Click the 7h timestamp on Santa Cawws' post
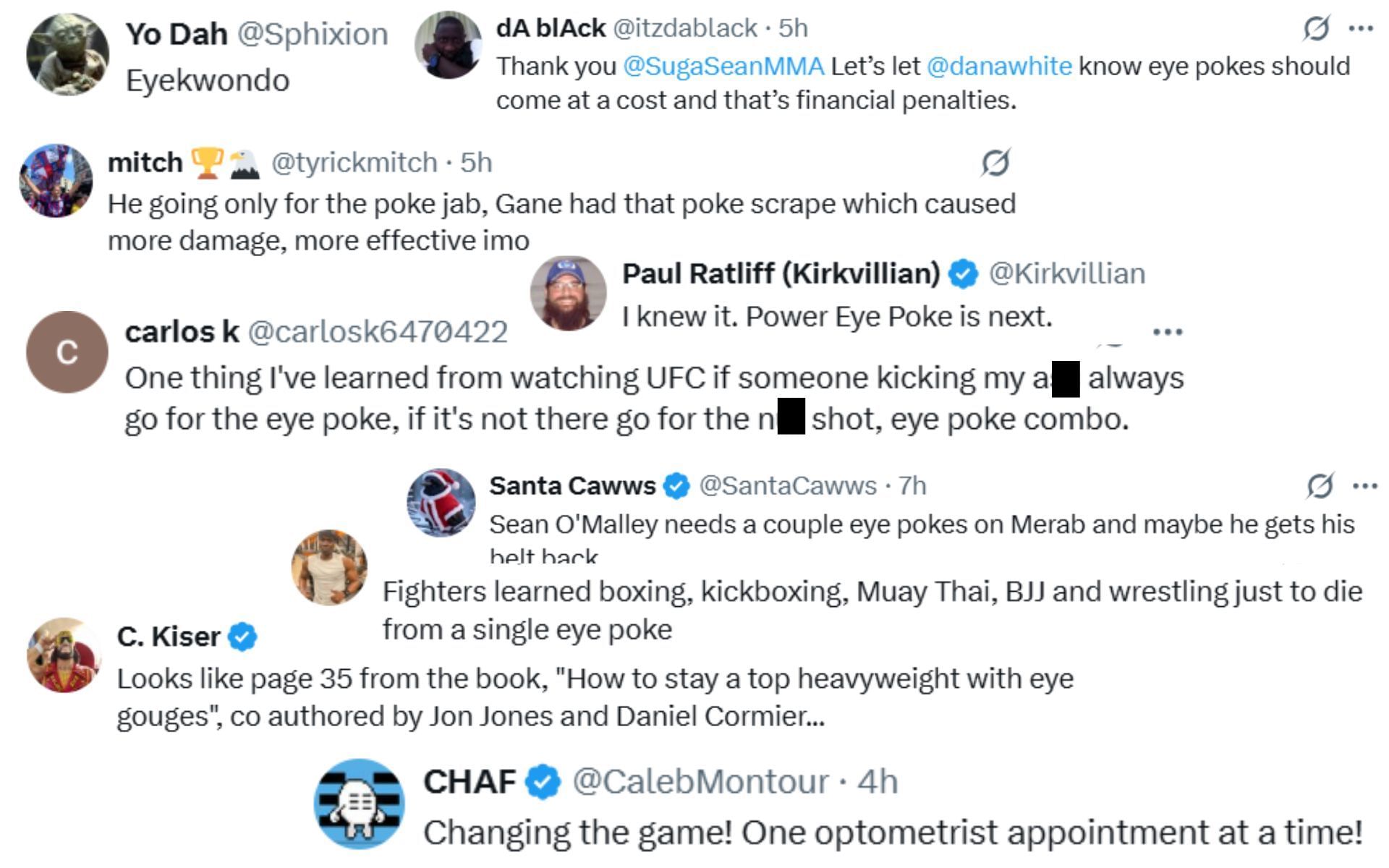The image size is (1389, 868). (912, 486)
